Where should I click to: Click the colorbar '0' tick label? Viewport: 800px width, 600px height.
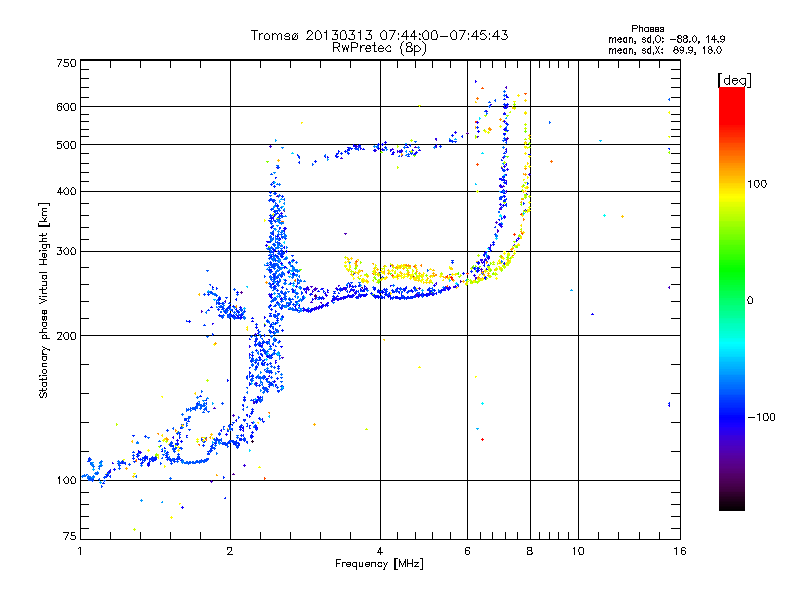750,300
